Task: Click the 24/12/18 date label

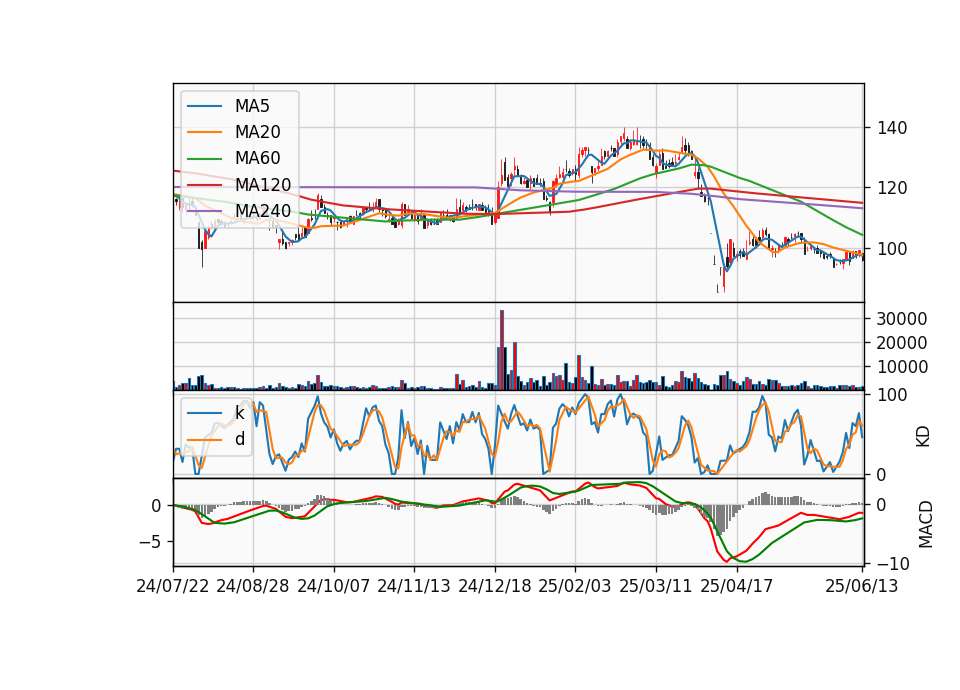Action: coord(495,586)
